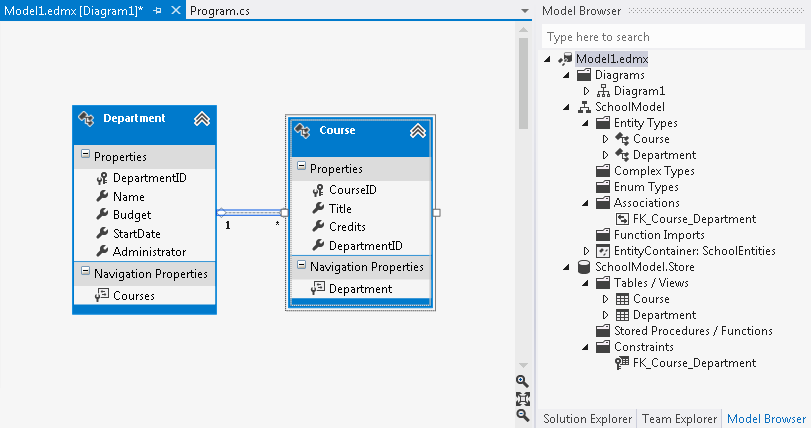Click the Courses navigation property icon
811x428 pixels.
102,295
